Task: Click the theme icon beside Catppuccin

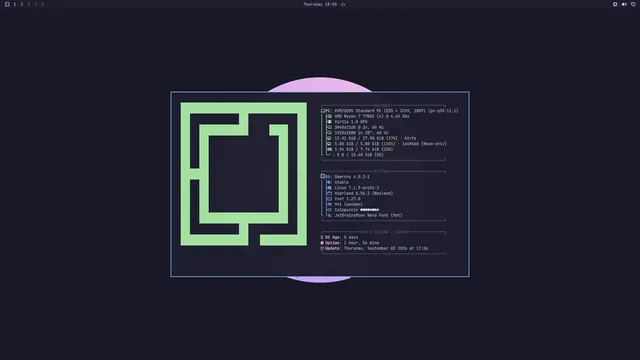Action: [x=329, y=210]
